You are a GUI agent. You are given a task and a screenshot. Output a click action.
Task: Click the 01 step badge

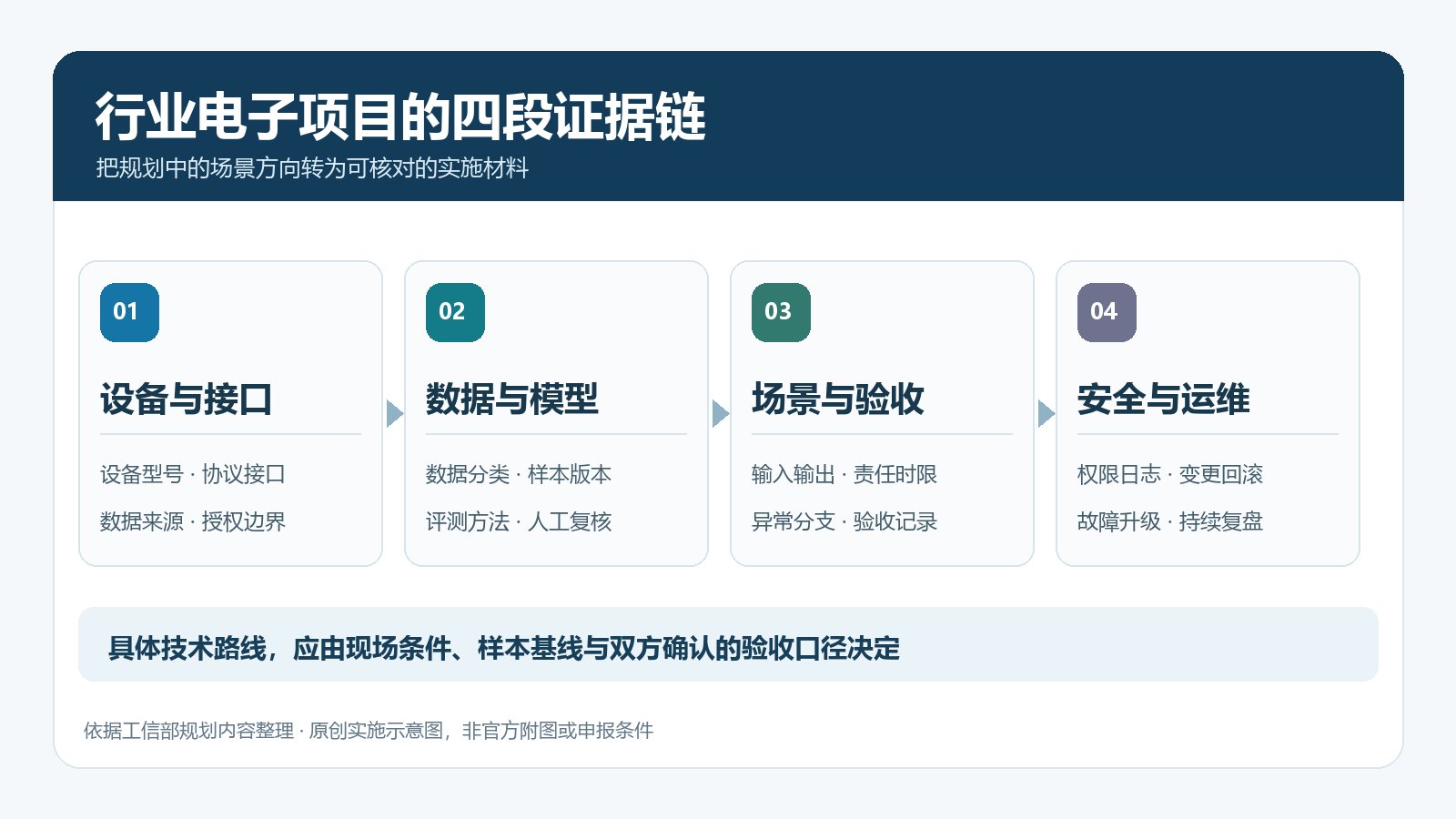tap(129, 312)
